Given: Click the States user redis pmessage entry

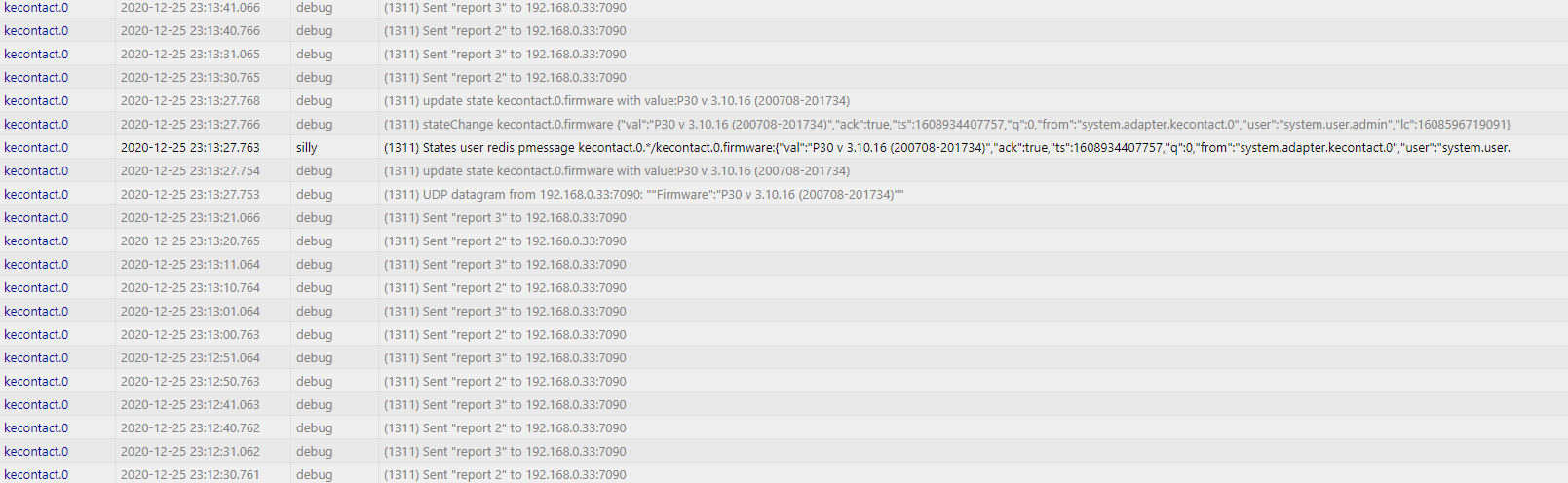Looking at the screenshot, I should 947,148.
